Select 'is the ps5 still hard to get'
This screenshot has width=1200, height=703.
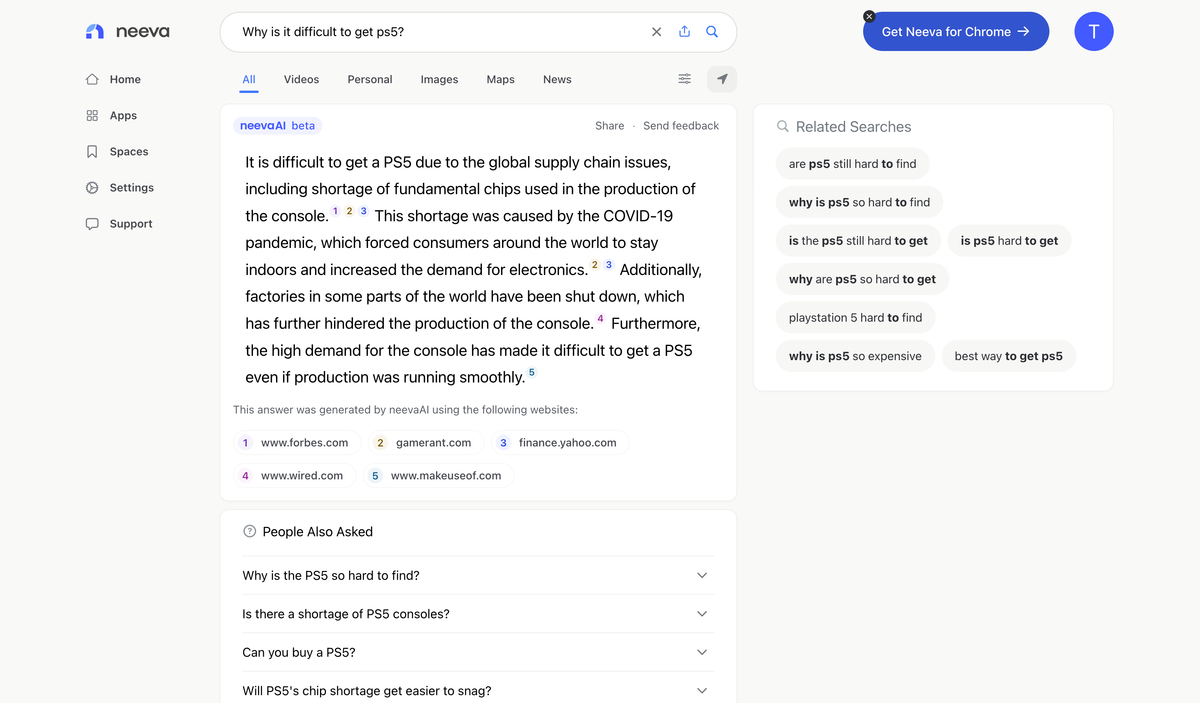pyautogui.click(x=858, y=241)
